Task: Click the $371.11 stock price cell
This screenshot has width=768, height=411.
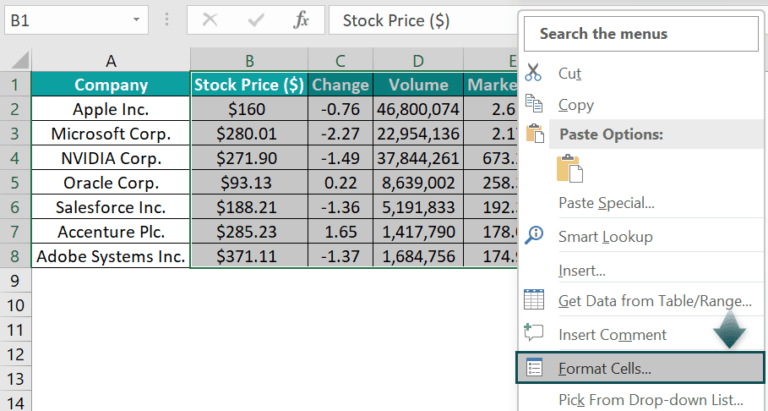Action: pyautogui.click(x=249, y=256)
